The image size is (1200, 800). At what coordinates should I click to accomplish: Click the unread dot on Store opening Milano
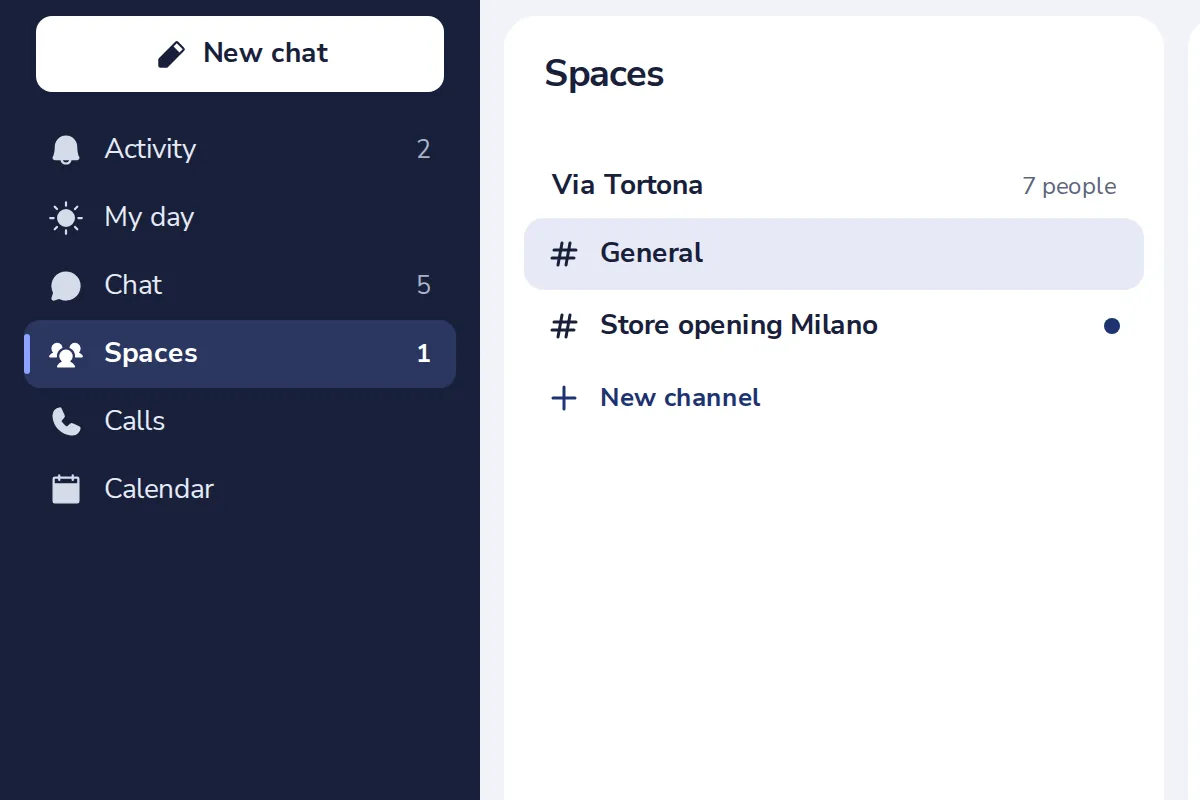coord(1112,326)
